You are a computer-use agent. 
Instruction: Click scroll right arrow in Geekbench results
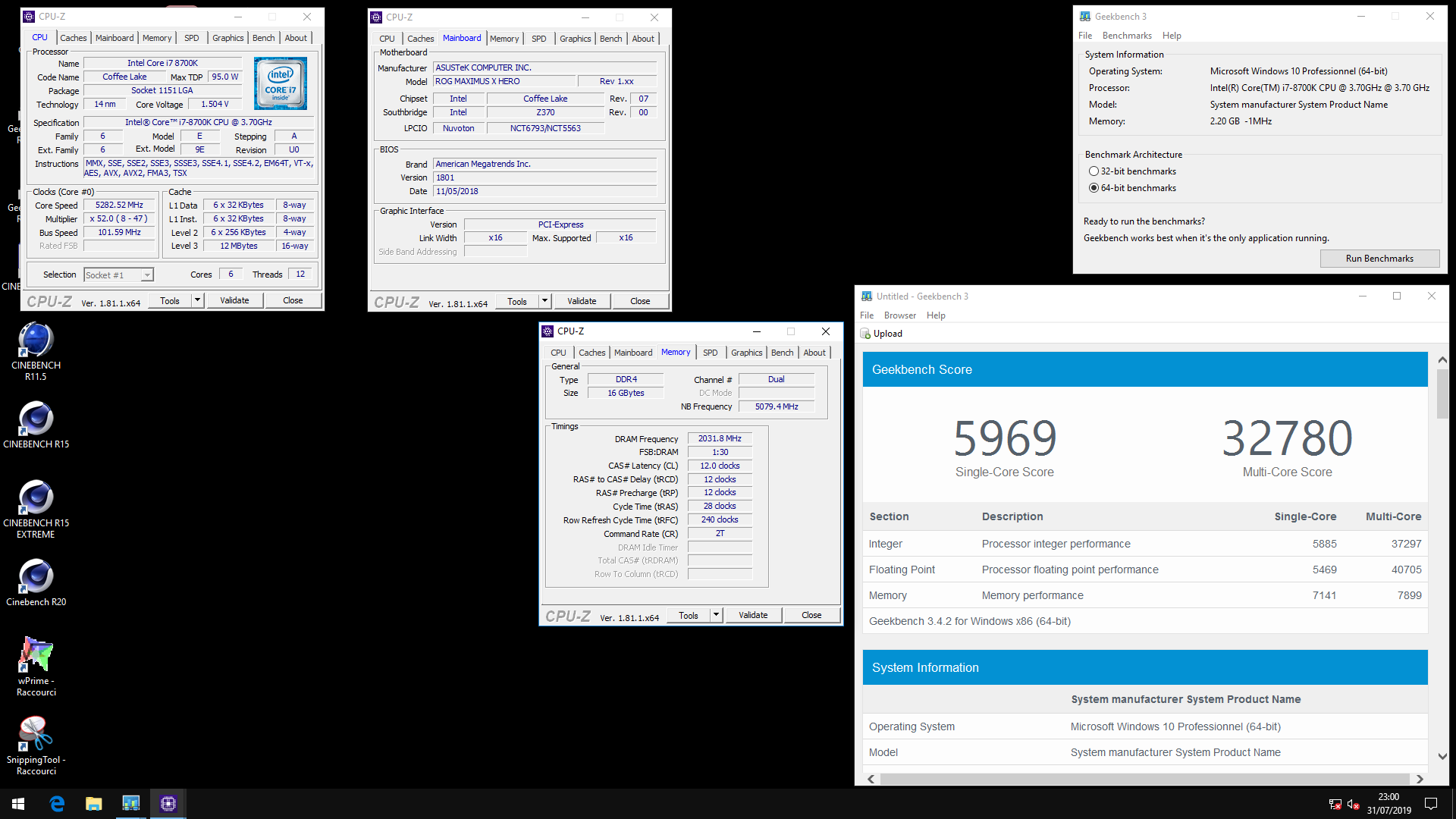click(1420, 779)
